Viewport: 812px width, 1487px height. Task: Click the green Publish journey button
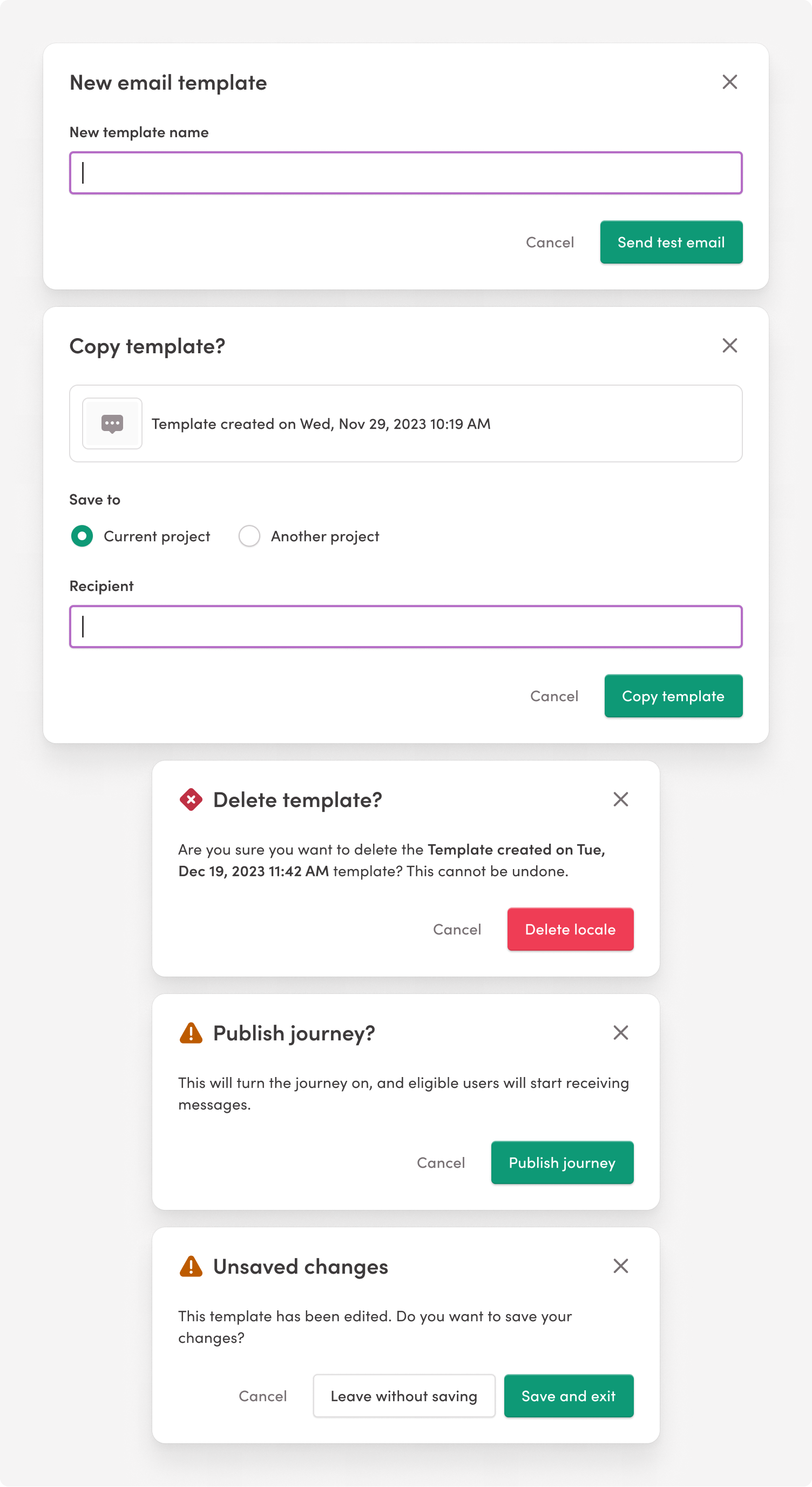tap(562, 1162)
